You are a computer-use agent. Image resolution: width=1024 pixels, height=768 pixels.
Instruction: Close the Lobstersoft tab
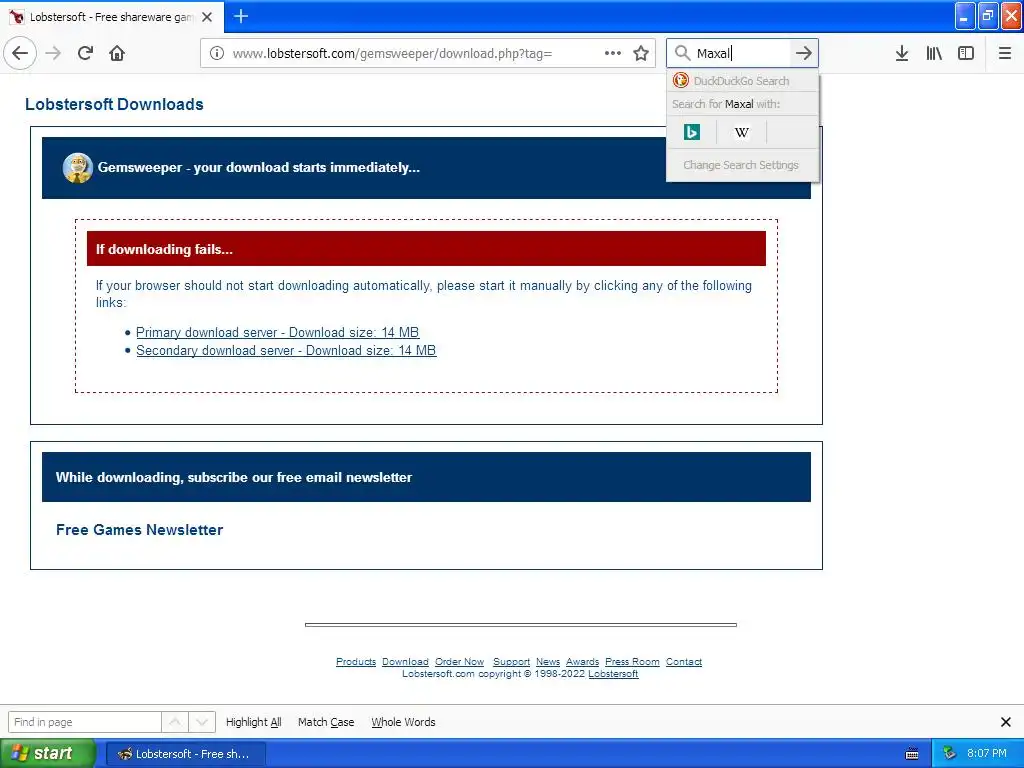tap(207, 17)
